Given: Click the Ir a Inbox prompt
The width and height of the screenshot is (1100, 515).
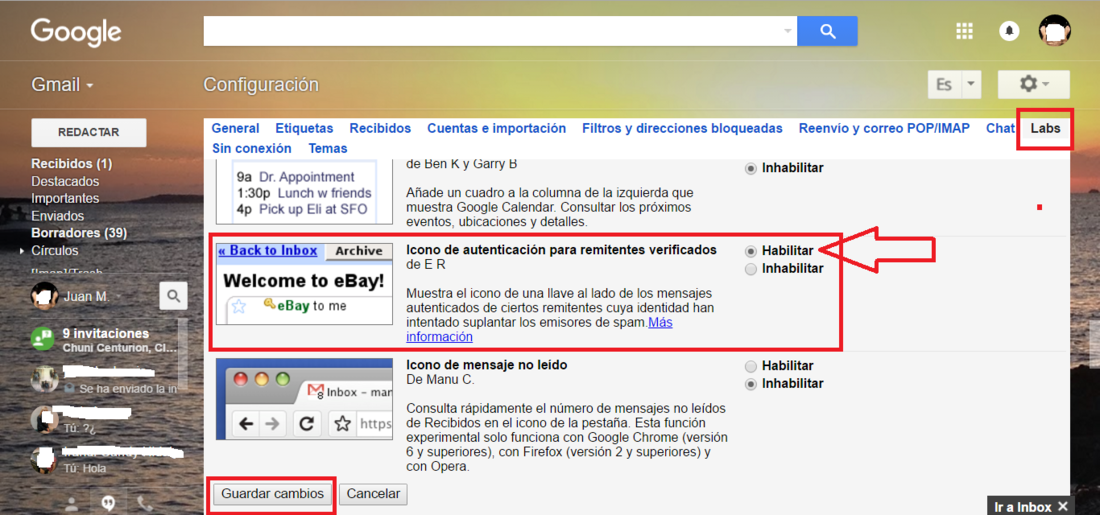Looking at the screenshot, I should [1023, 507].
